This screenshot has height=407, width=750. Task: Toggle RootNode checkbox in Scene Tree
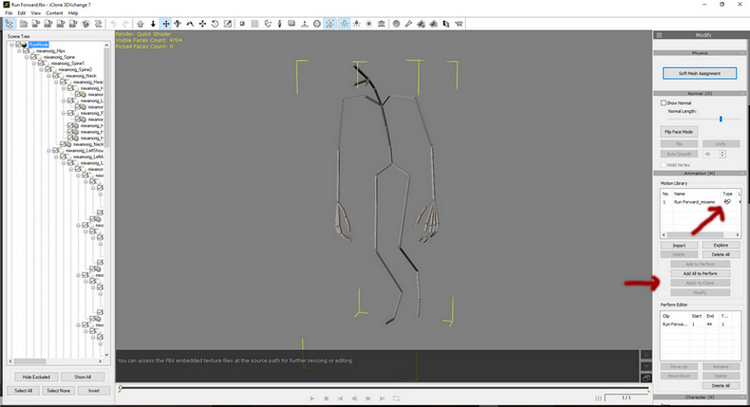coord(20,44)
